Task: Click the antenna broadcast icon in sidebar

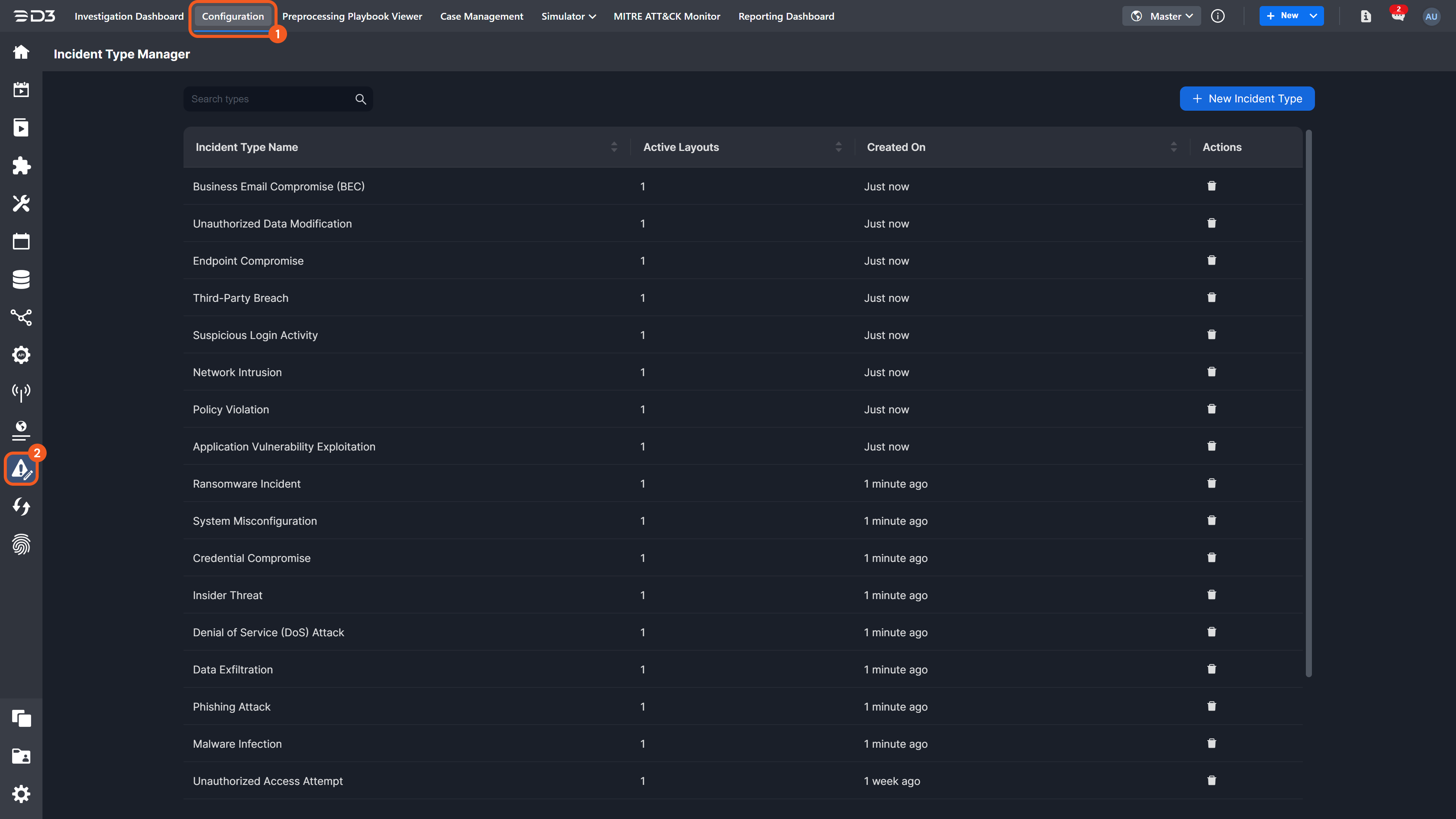Action: point(21,392)
